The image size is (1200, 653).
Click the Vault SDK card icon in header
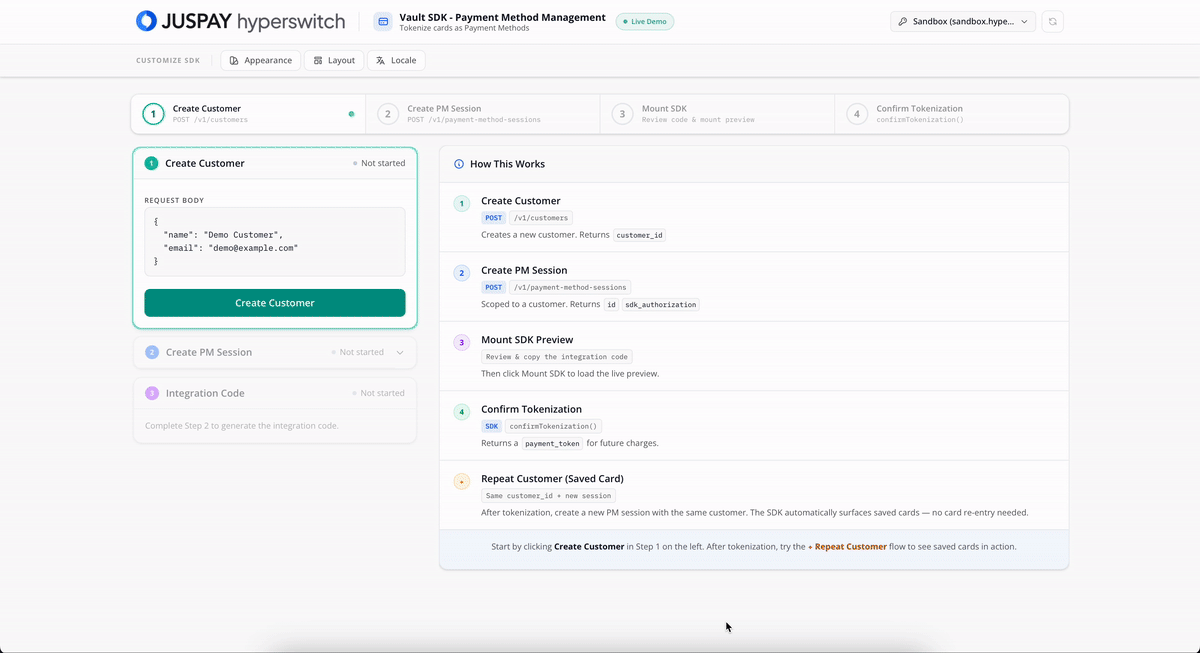(x=382, y=21)
